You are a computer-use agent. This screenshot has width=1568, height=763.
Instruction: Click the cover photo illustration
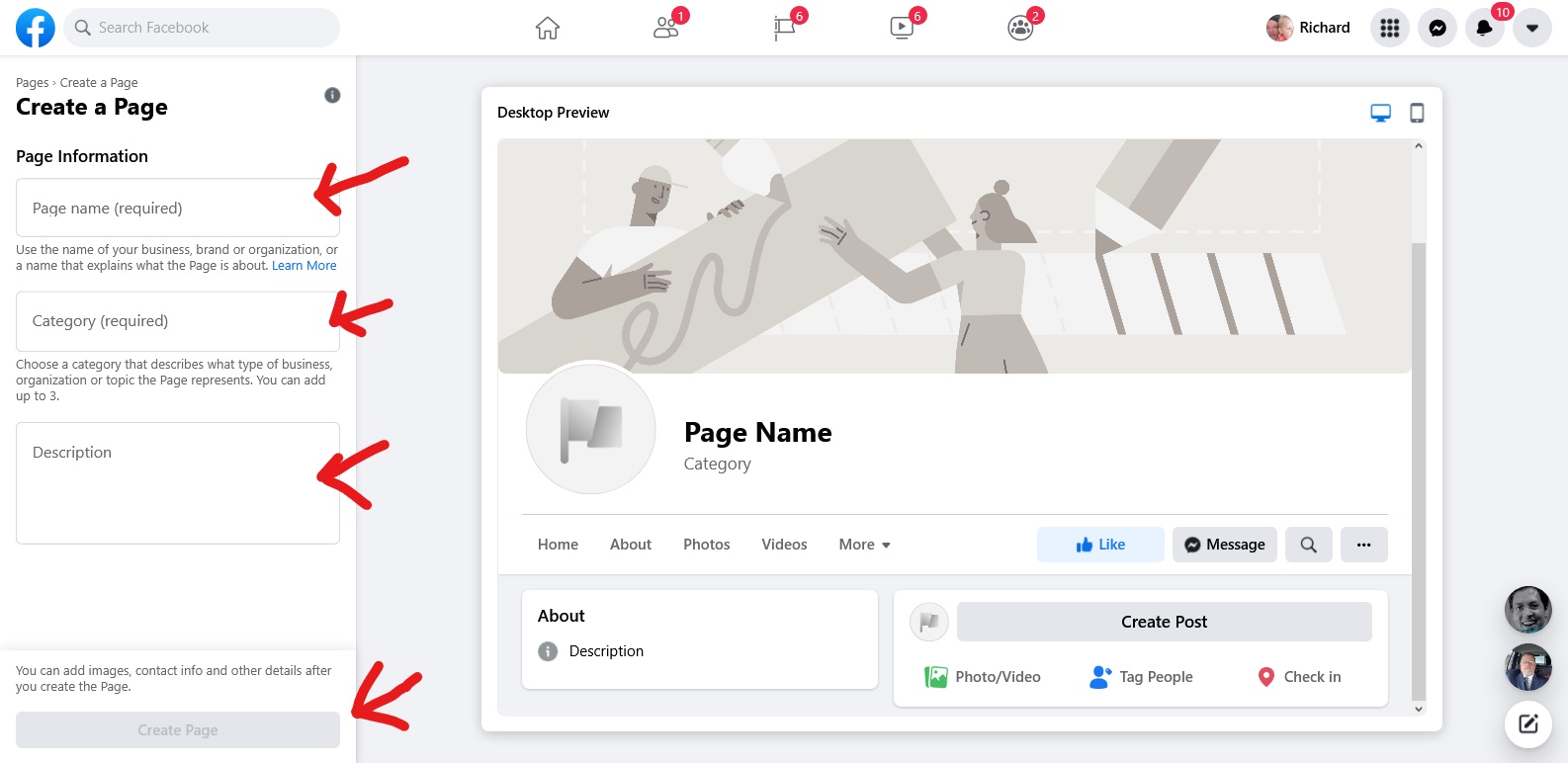point(955,256)
